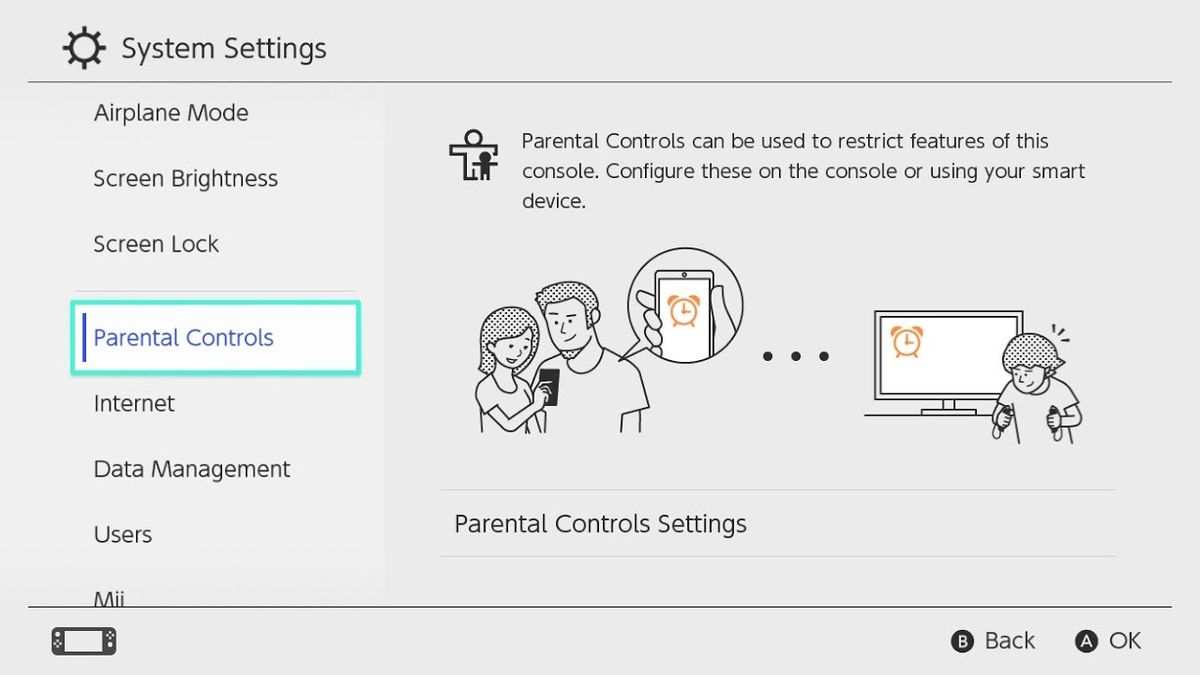Open Parental Controls Settings

click(601, 523)
